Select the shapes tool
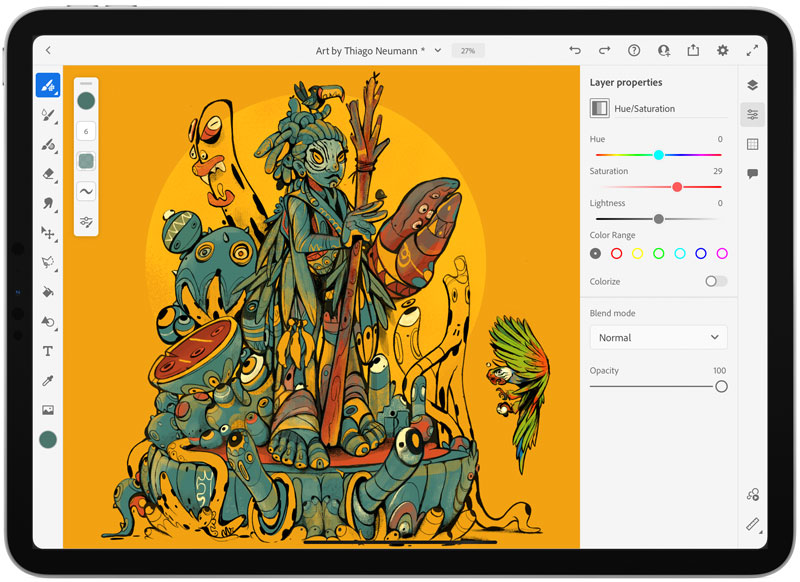The height and width of the screenshot is (582, 800). (x=48, y=321)
